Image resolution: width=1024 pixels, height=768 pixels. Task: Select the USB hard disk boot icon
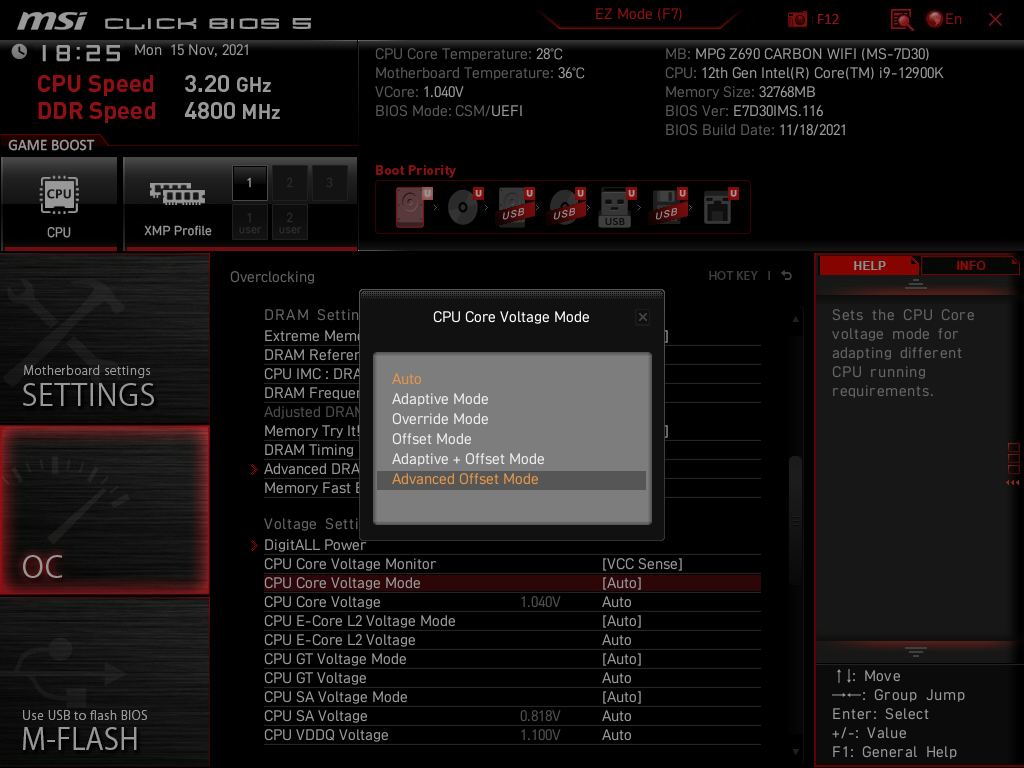515,207
